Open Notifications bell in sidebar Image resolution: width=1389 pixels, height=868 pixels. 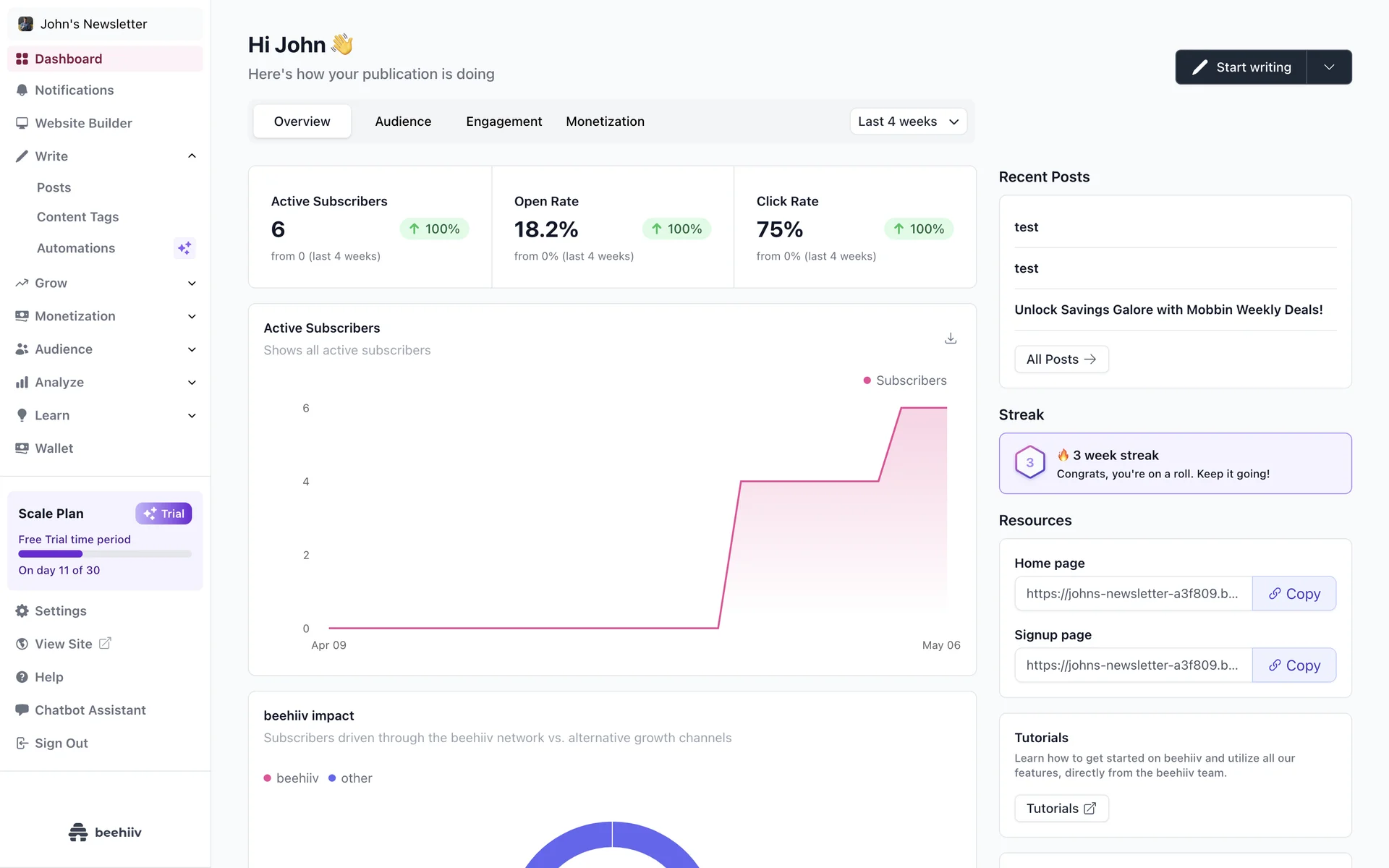[74, 90]
